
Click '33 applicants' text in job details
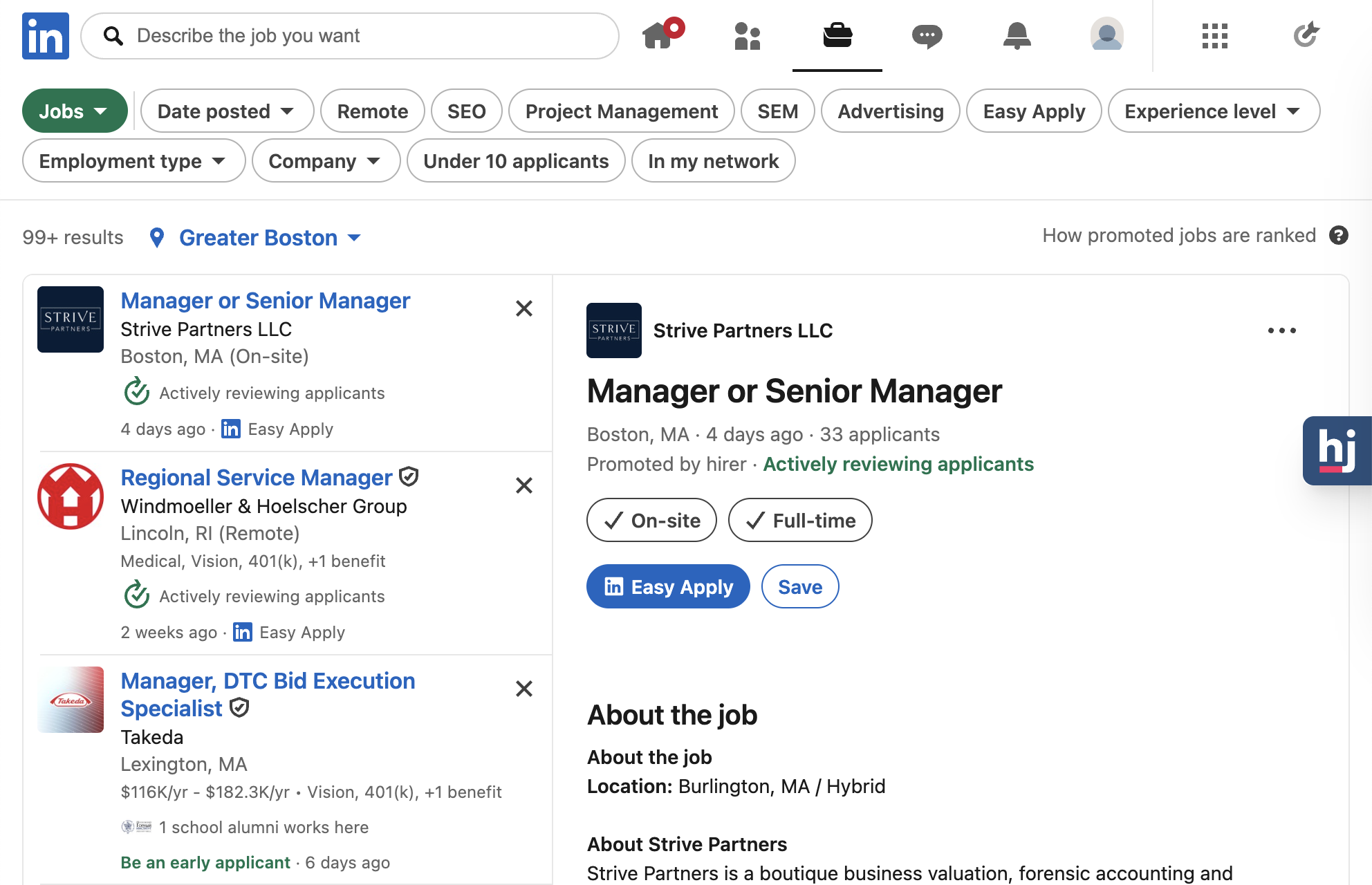click(880, 434)
